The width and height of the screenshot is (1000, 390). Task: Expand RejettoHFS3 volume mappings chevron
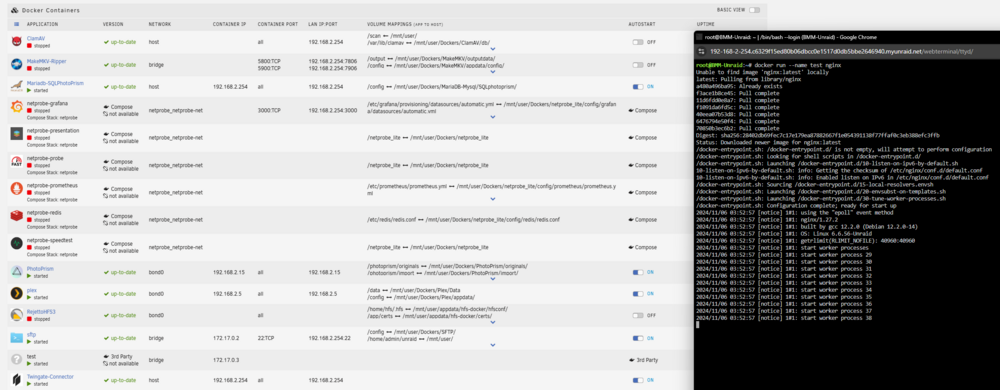click(492, 322)
